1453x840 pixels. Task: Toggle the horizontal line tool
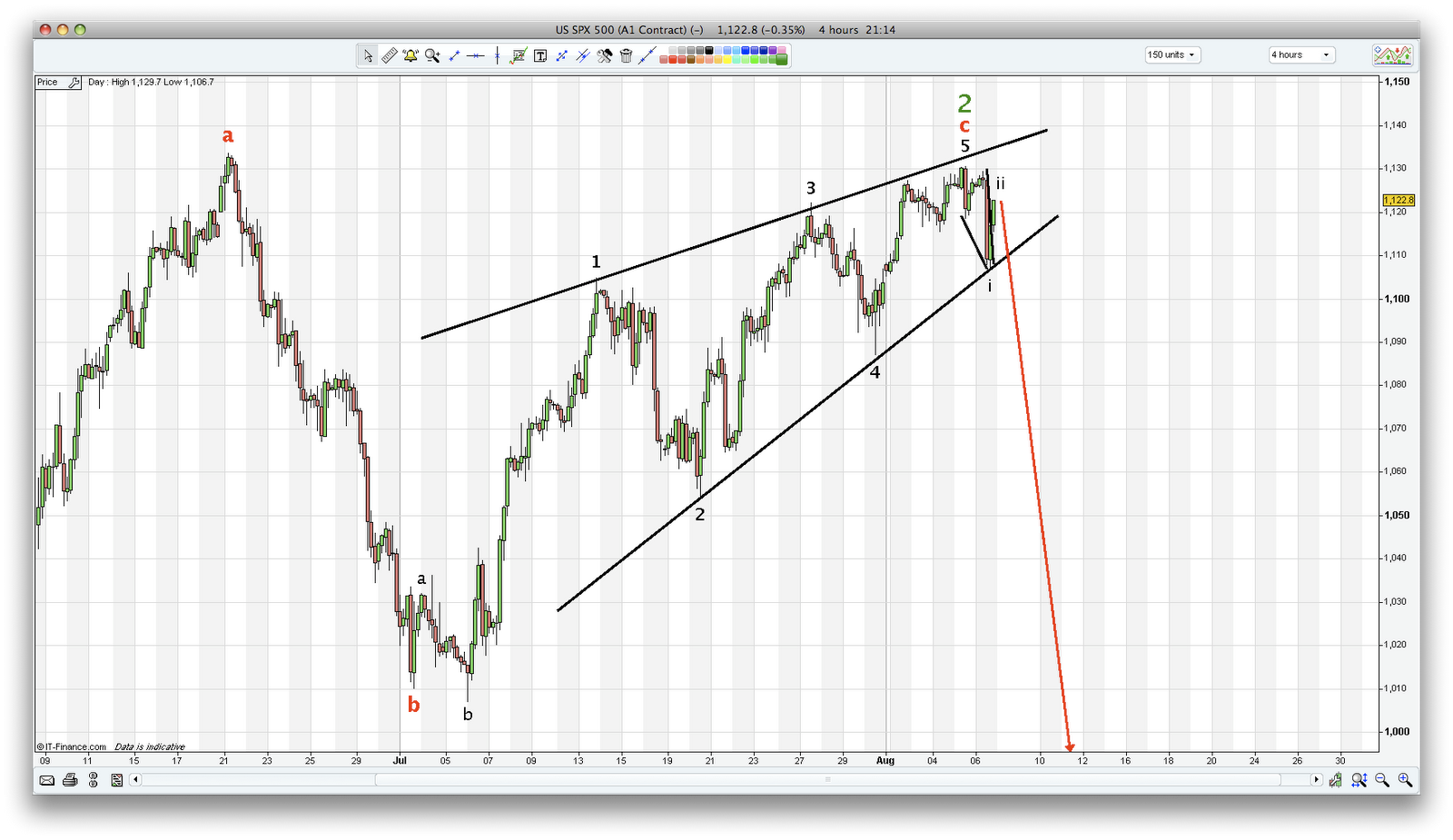click(475, 55)
